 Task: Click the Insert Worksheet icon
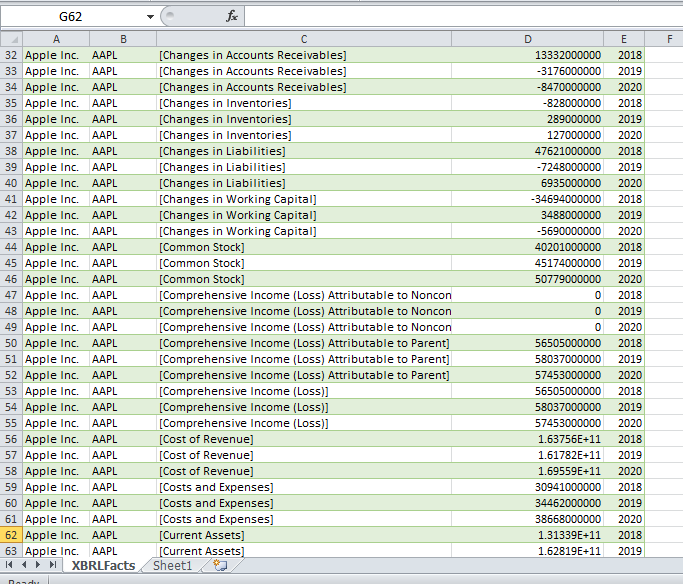pyautogui.click(x=220, y=565)
